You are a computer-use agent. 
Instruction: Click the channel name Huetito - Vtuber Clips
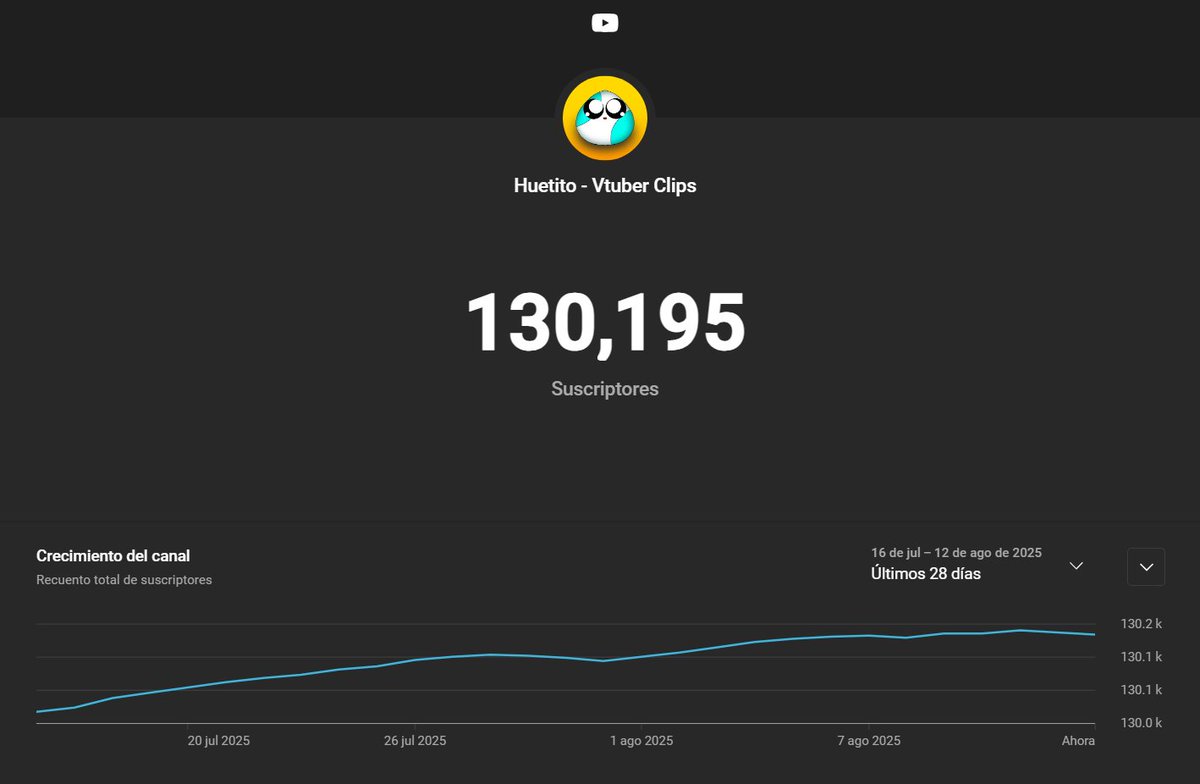(x=605, y=185)
